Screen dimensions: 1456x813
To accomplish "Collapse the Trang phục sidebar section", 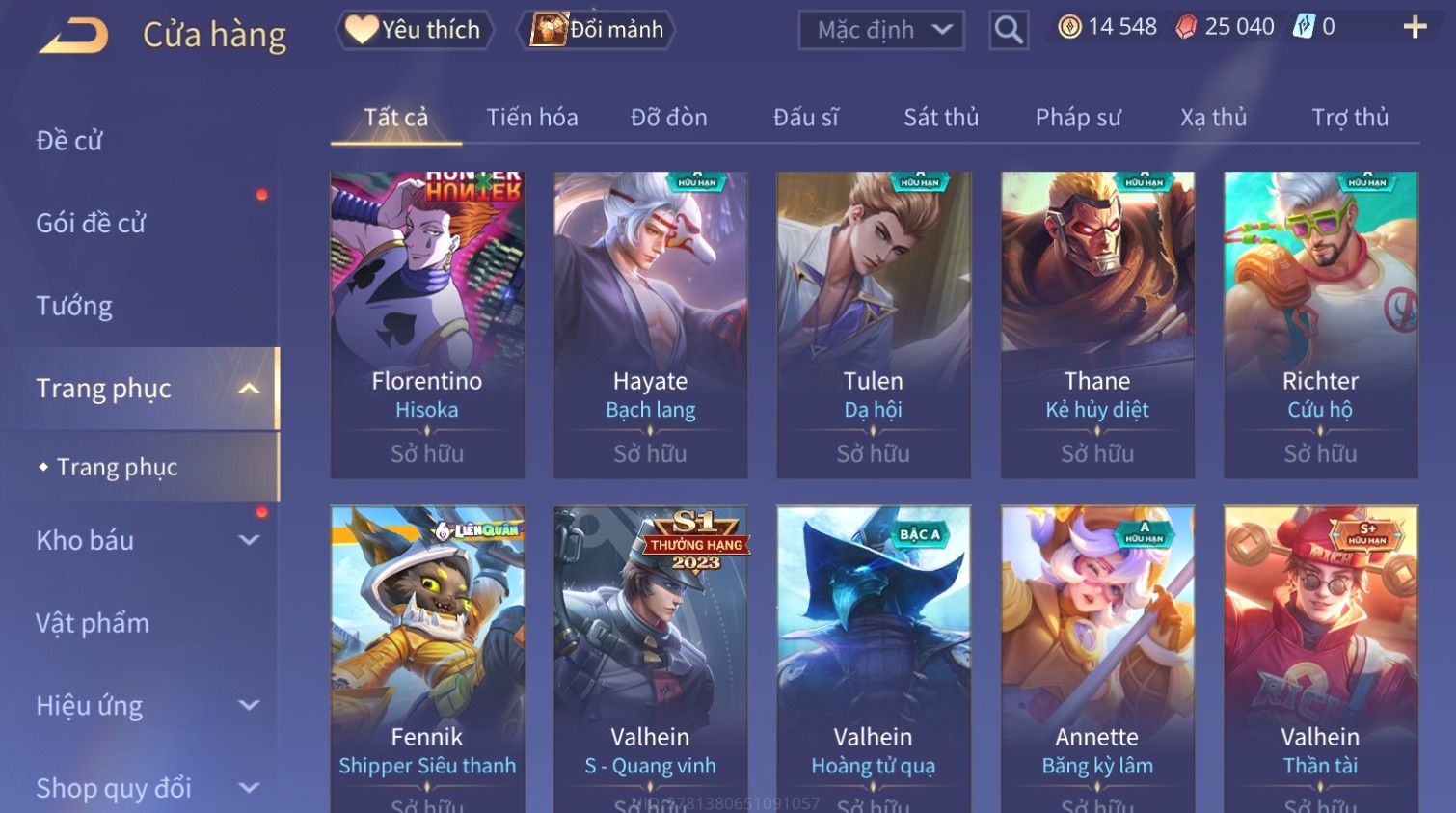I will [x=249, y=389].
